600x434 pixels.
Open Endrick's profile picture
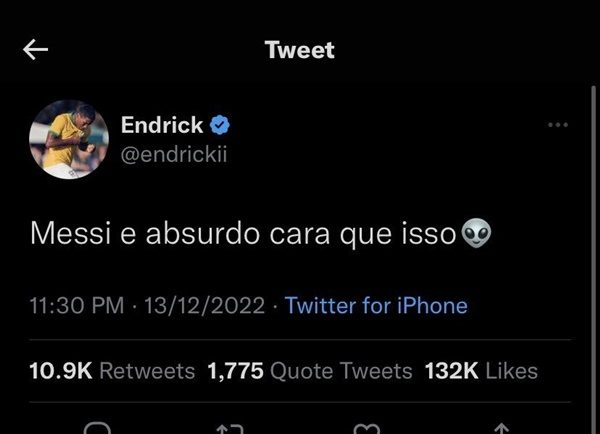click(69, 139)
